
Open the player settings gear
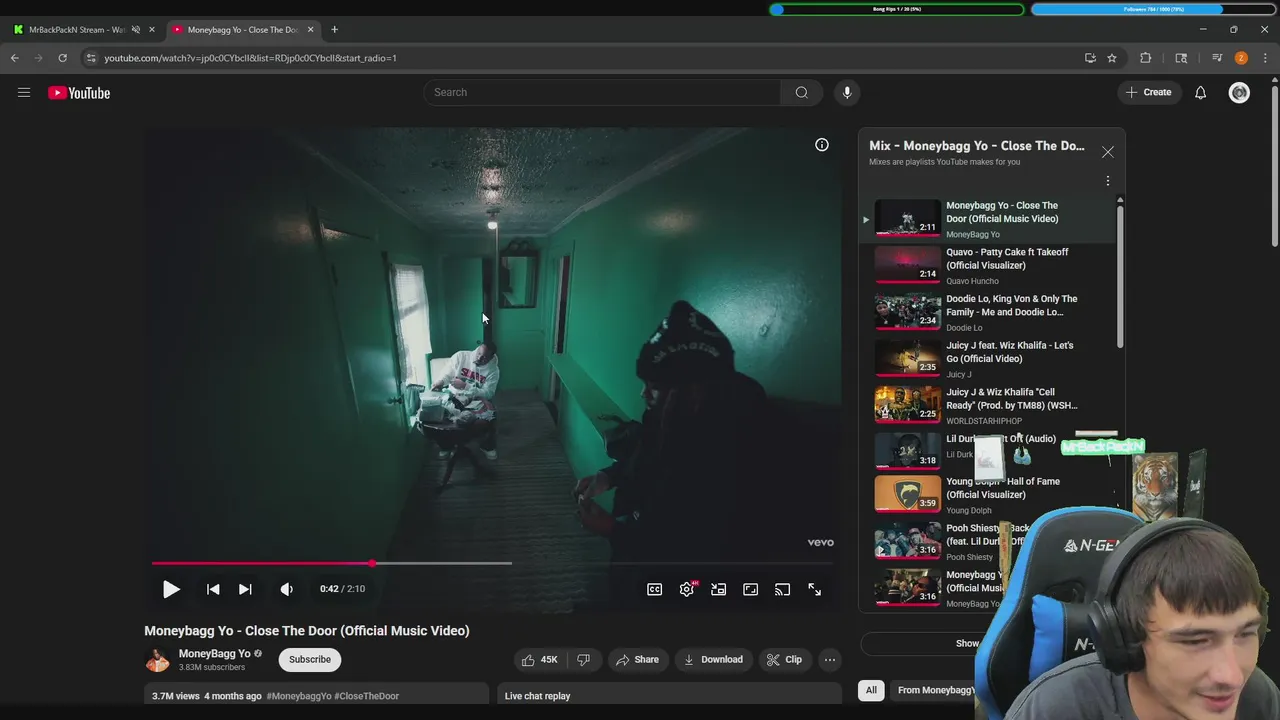(x=687, y=590)
